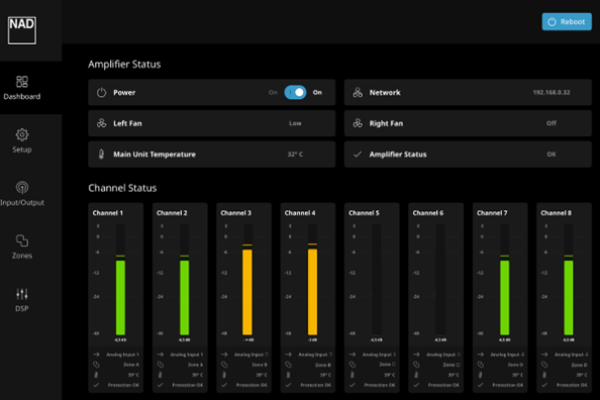The width and height of the screenshot is (600, 400).
Task: Click the Channel 3 yellow level meter
Action: point(247,291)
